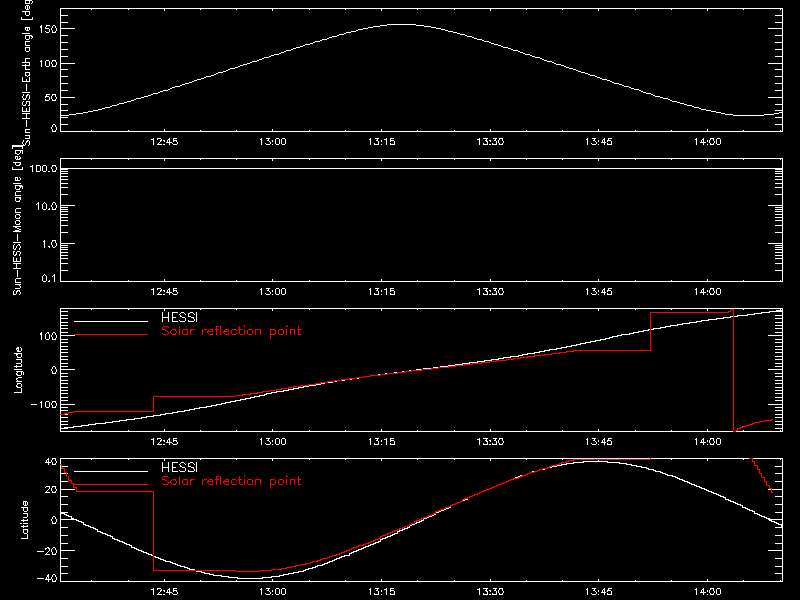This screenshot has width=800, height=600.
Task: Click -100 tick on Longitude axis
Action: point(44,404)
